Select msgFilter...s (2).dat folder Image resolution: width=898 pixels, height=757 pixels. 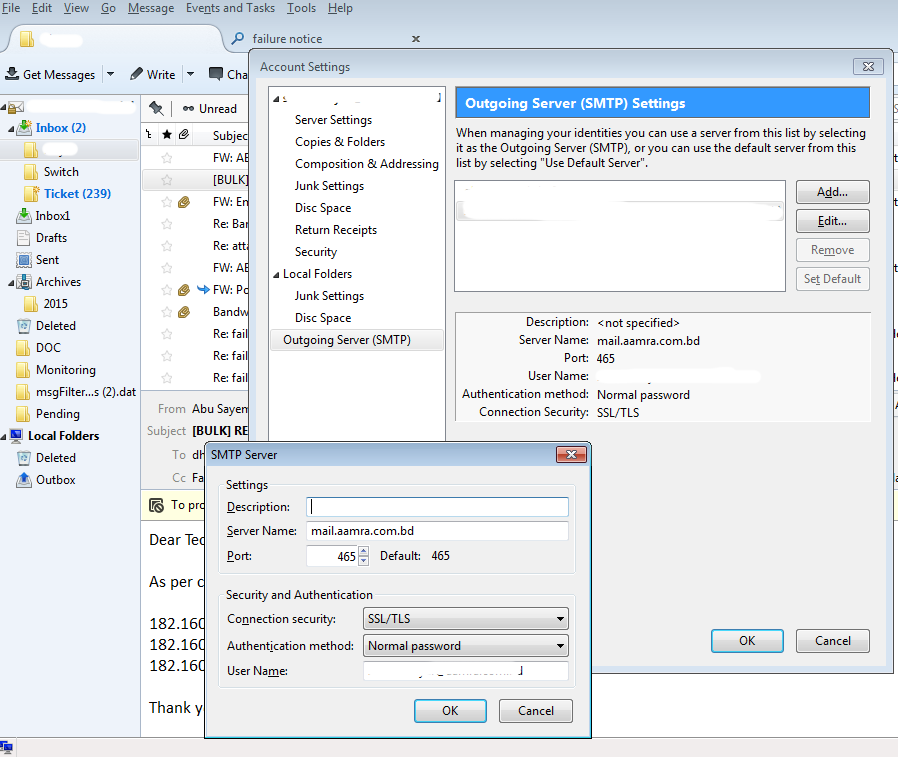[86, 392]
